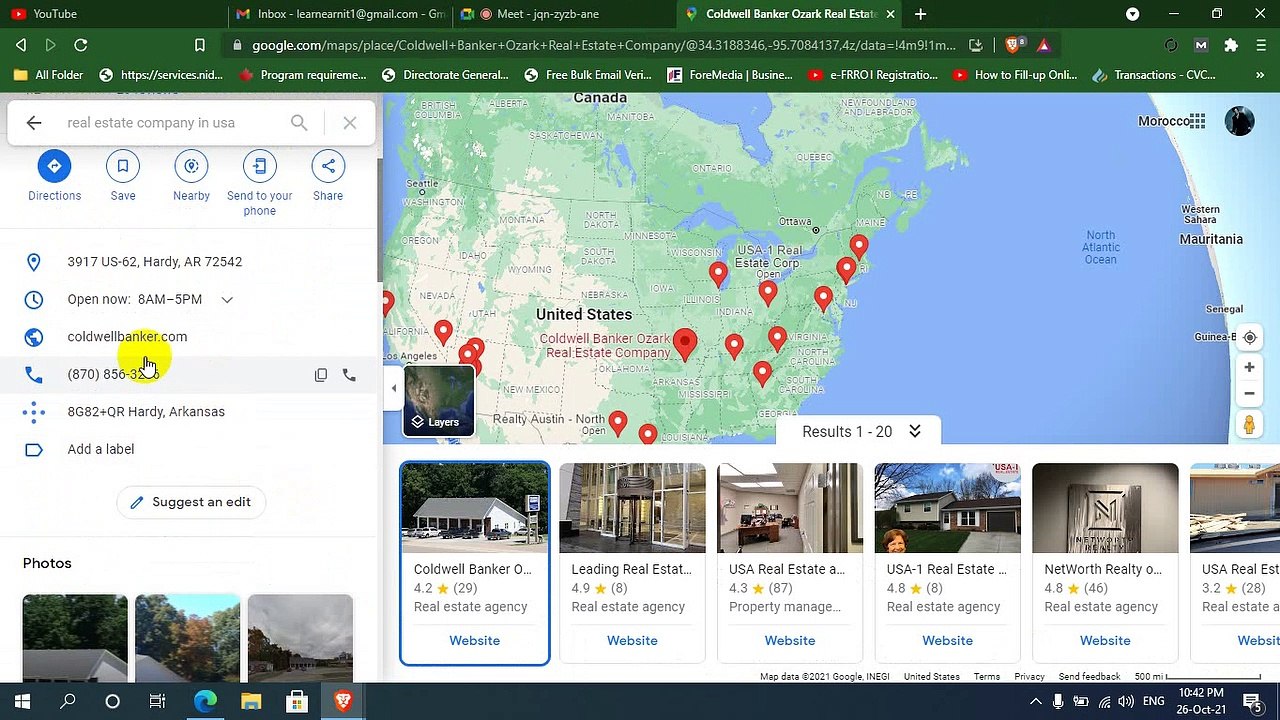Click the Brave Rewards triangle icon

point(1043,45)
